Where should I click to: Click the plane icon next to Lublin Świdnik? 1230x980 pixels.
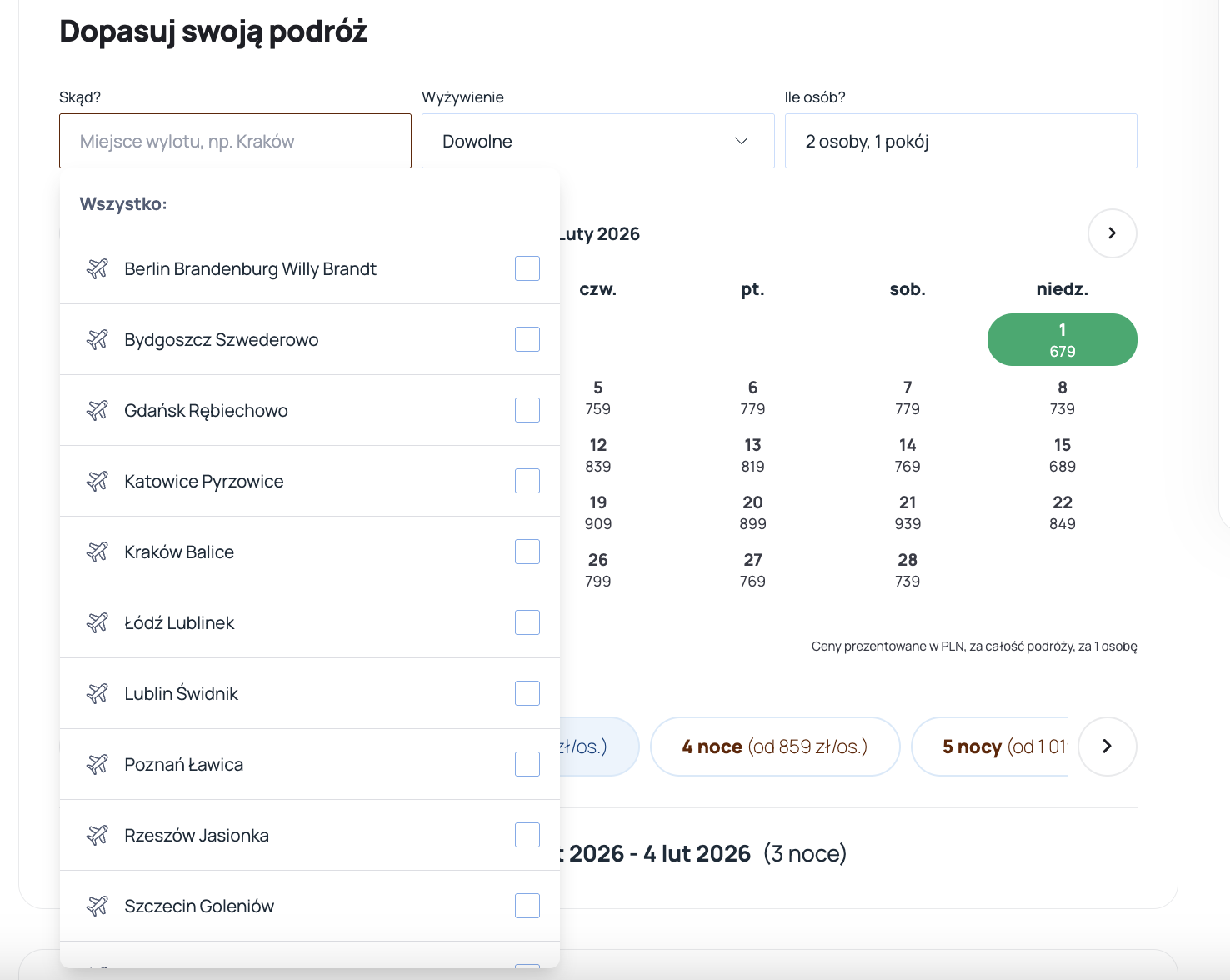pos(97,693)
